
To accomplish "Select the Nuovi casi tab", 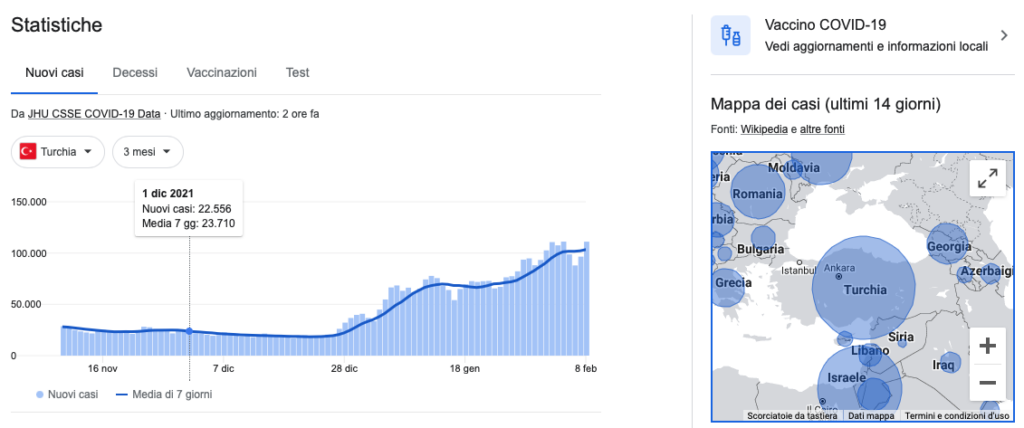I will tap(54, 73).
